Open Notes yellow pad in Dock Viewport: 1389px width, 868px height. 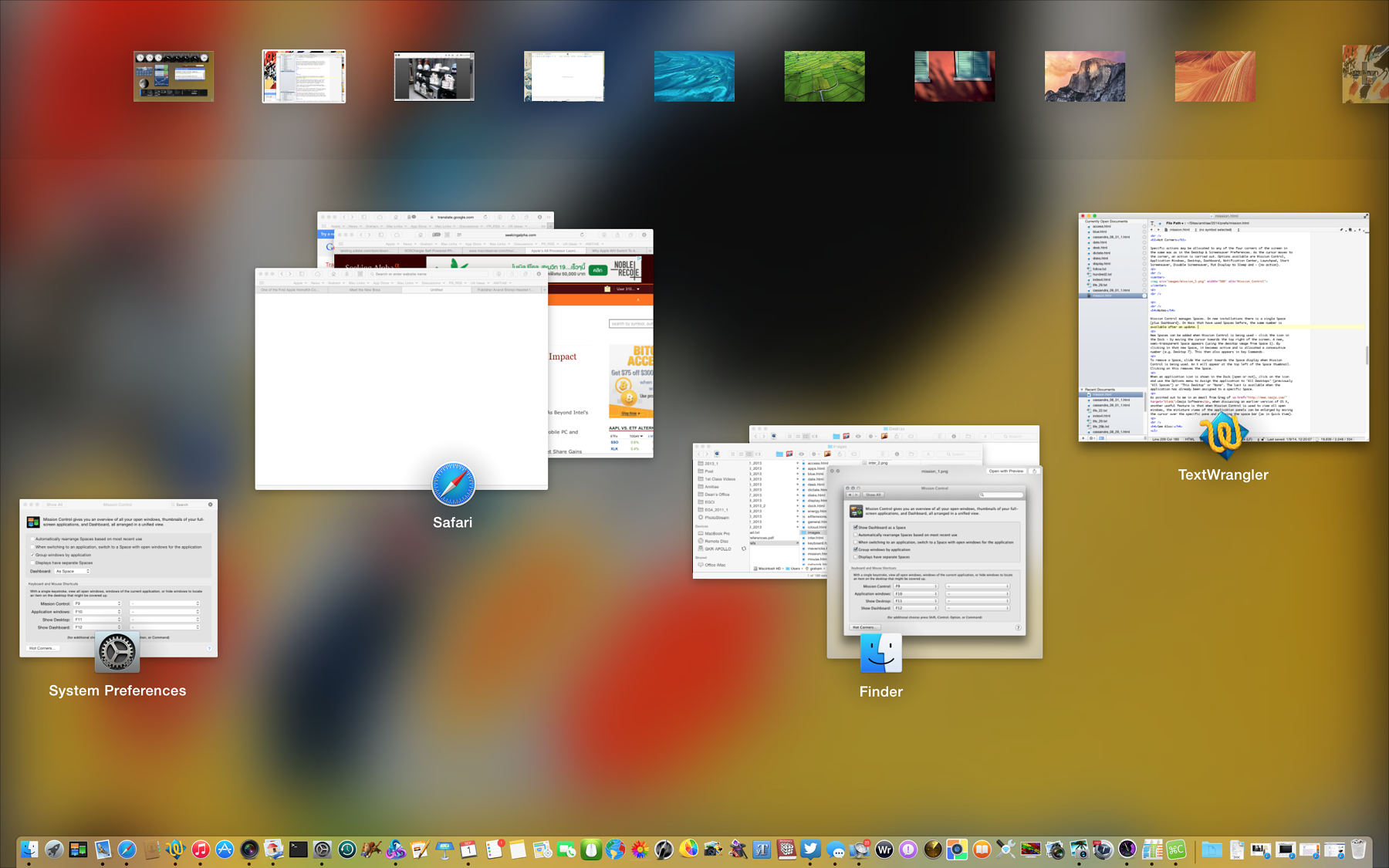[518, 849]
